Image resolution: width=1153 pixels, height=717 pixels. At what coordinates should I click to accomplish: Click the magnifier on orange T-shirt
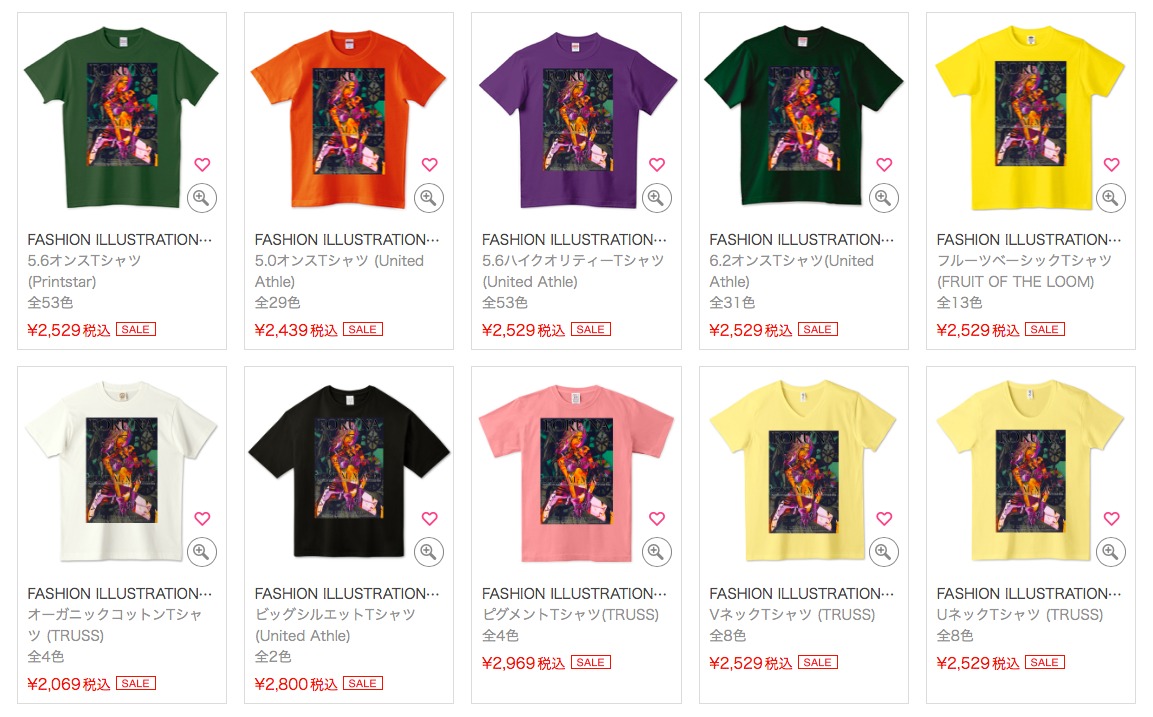click(x=429, y=198)
